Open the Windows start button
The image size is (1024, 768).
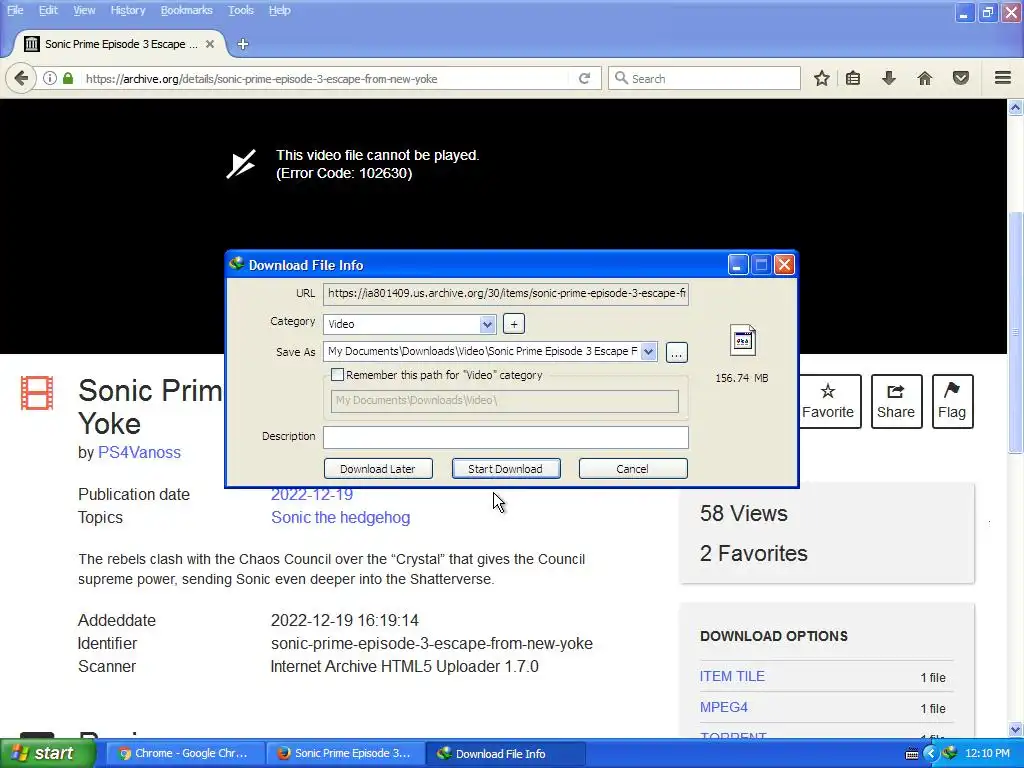(x=47, y=754)
